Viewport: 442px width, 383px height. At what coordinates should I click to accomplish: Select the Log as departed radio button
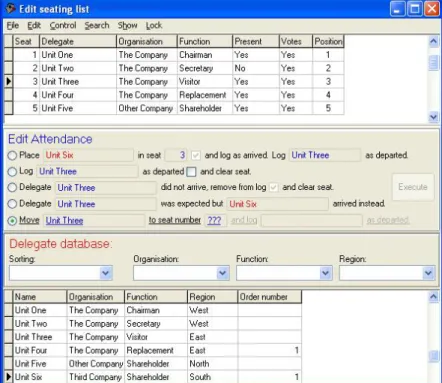tap(12, 172)
